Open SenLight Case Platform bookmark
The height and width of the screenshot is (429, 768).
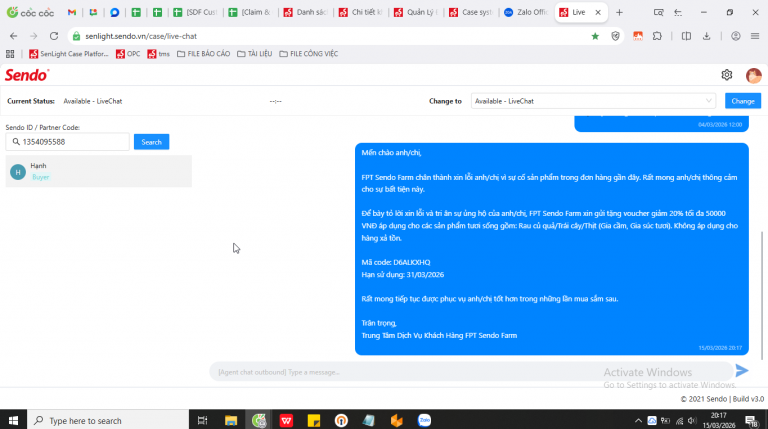pyautogui.click(x=69, y=54)
